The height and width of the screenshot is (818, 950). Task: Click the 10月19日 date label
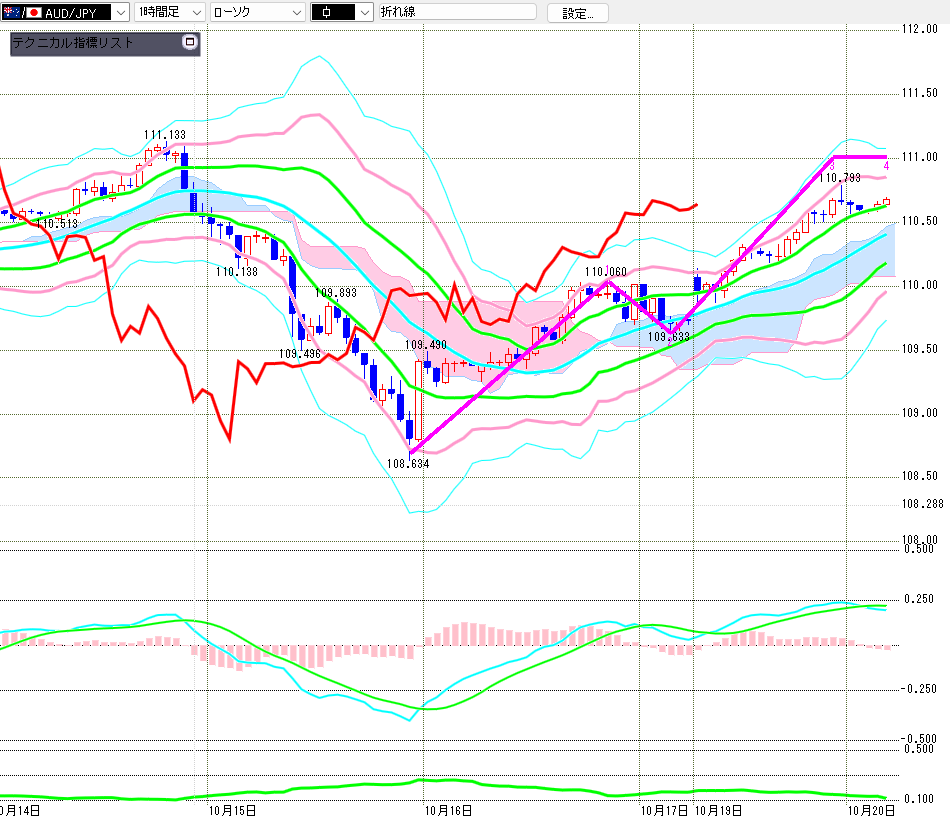(x=718, y=811)
